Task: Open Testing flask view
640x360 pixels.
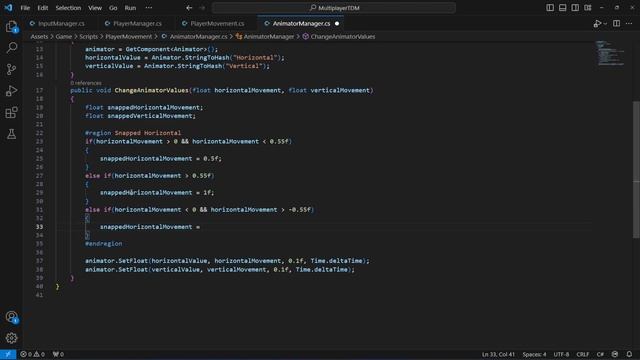Action: [x=11, y=134]
